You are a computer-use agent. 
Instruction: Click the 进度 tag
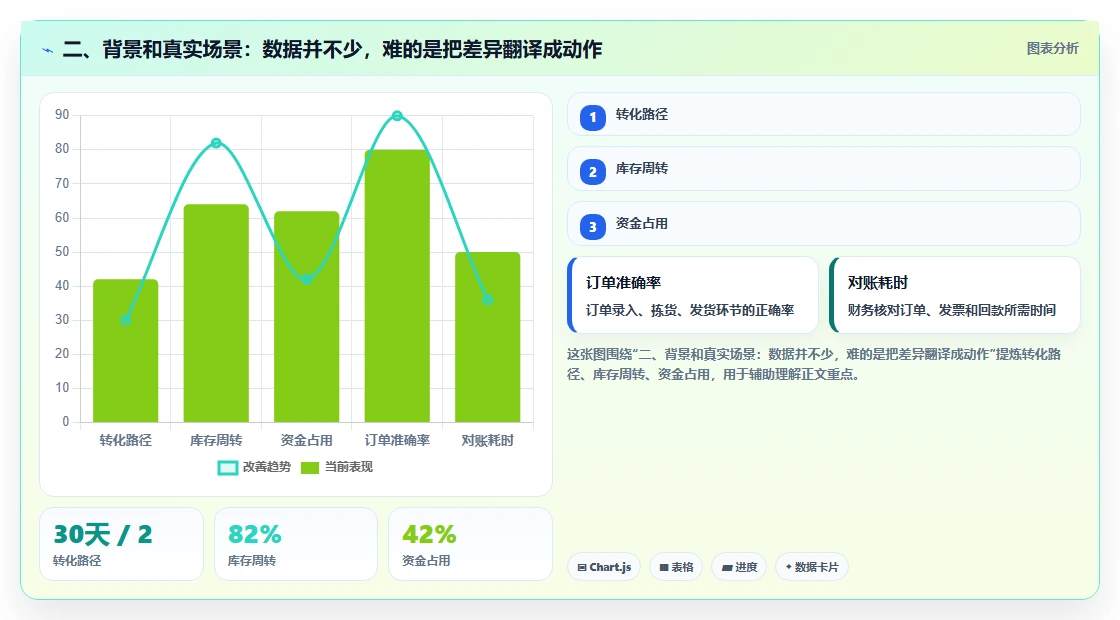[739, 567]
